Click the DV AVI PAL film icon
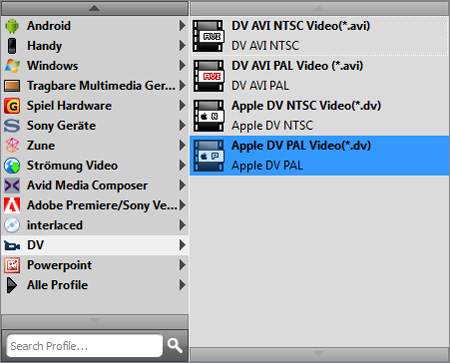 (x=209, y=76)
